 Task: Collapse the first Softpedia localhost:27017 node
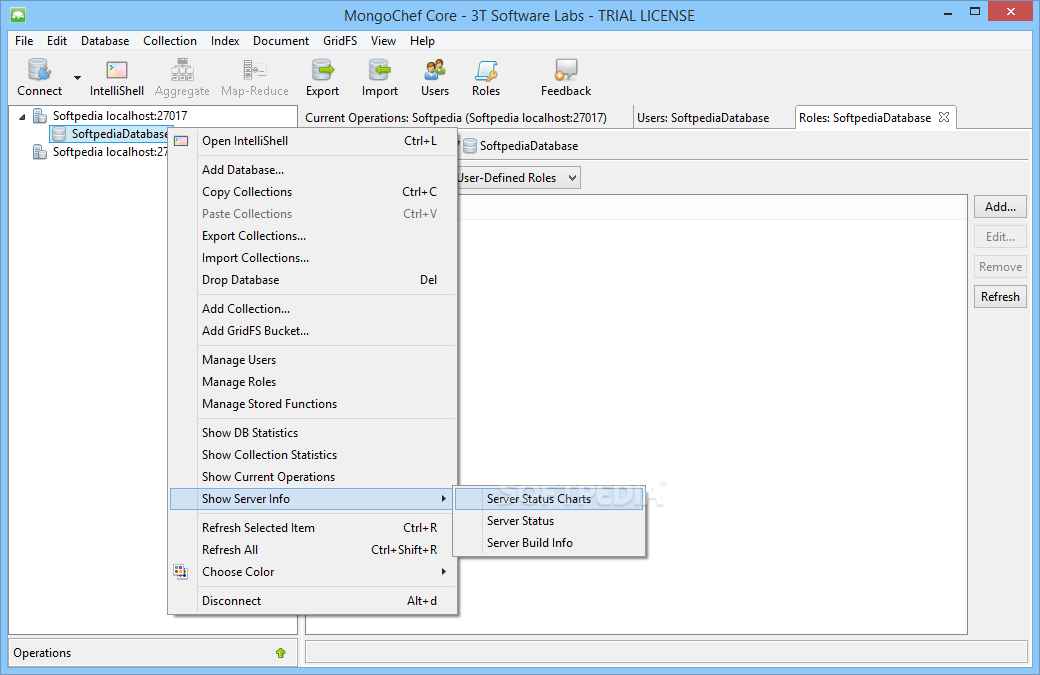pos(23,117)
